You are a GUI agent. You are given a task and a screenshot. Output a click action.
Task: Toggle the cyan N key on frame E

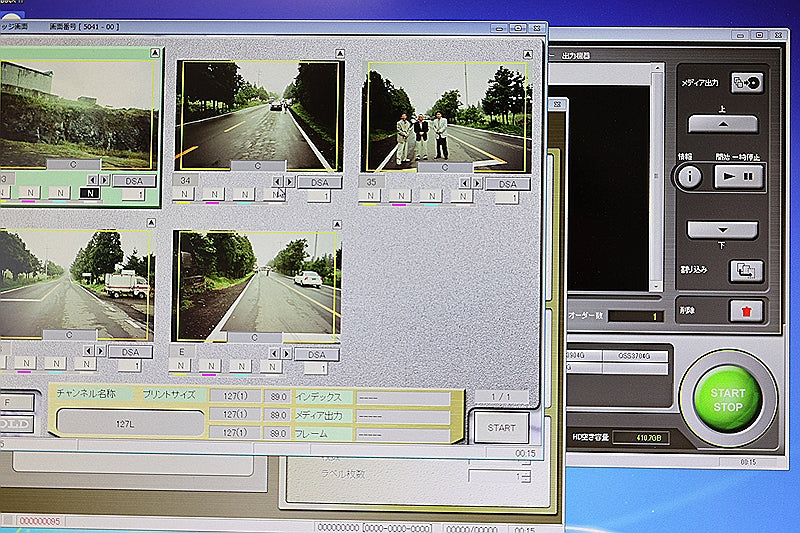[241, 366]
